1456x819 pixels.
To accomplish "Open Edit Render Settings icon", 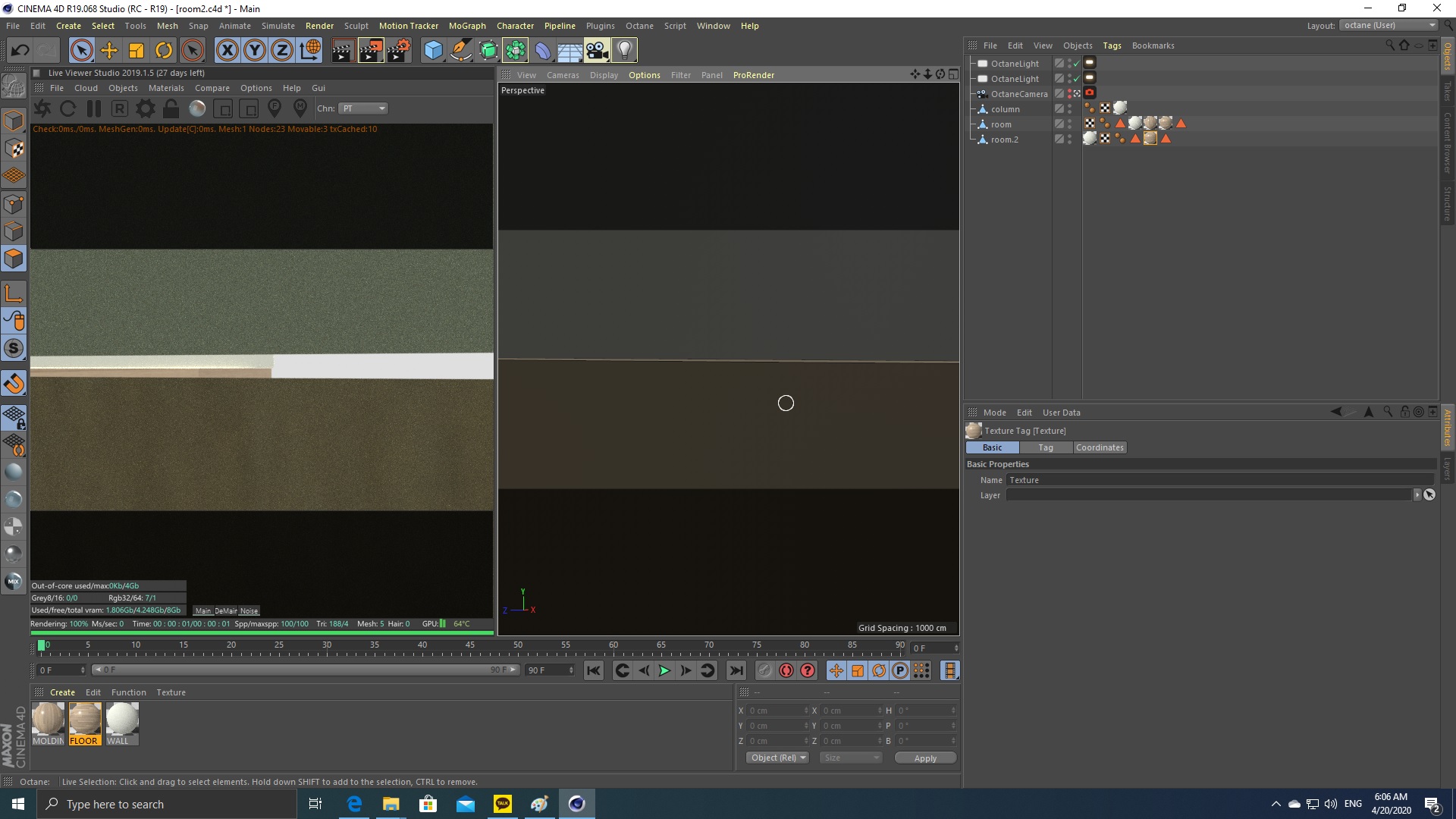I will click(399, 51).
